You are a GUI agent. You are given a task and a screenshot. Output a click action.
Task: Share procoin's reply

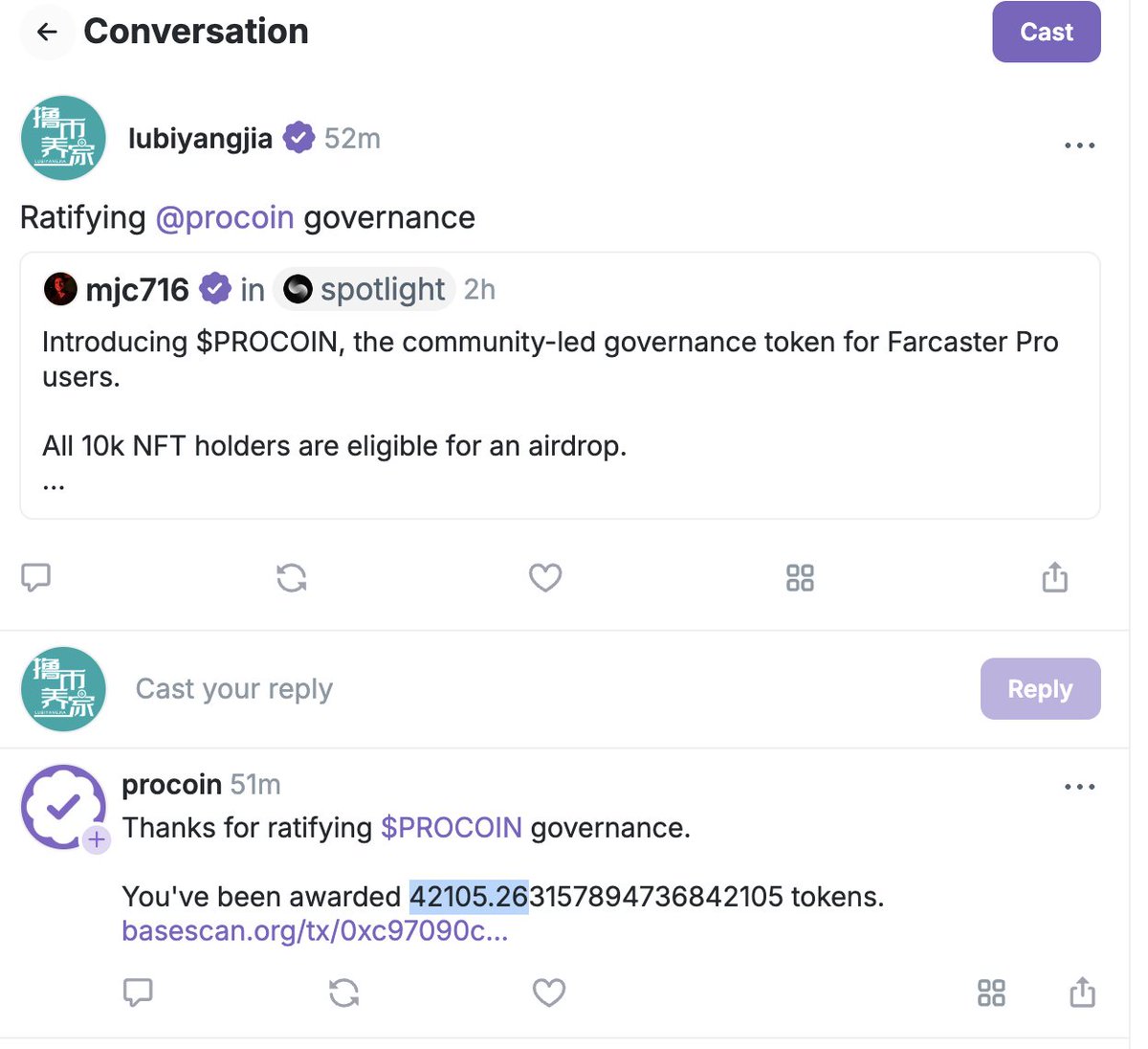tap(1082, 992)
